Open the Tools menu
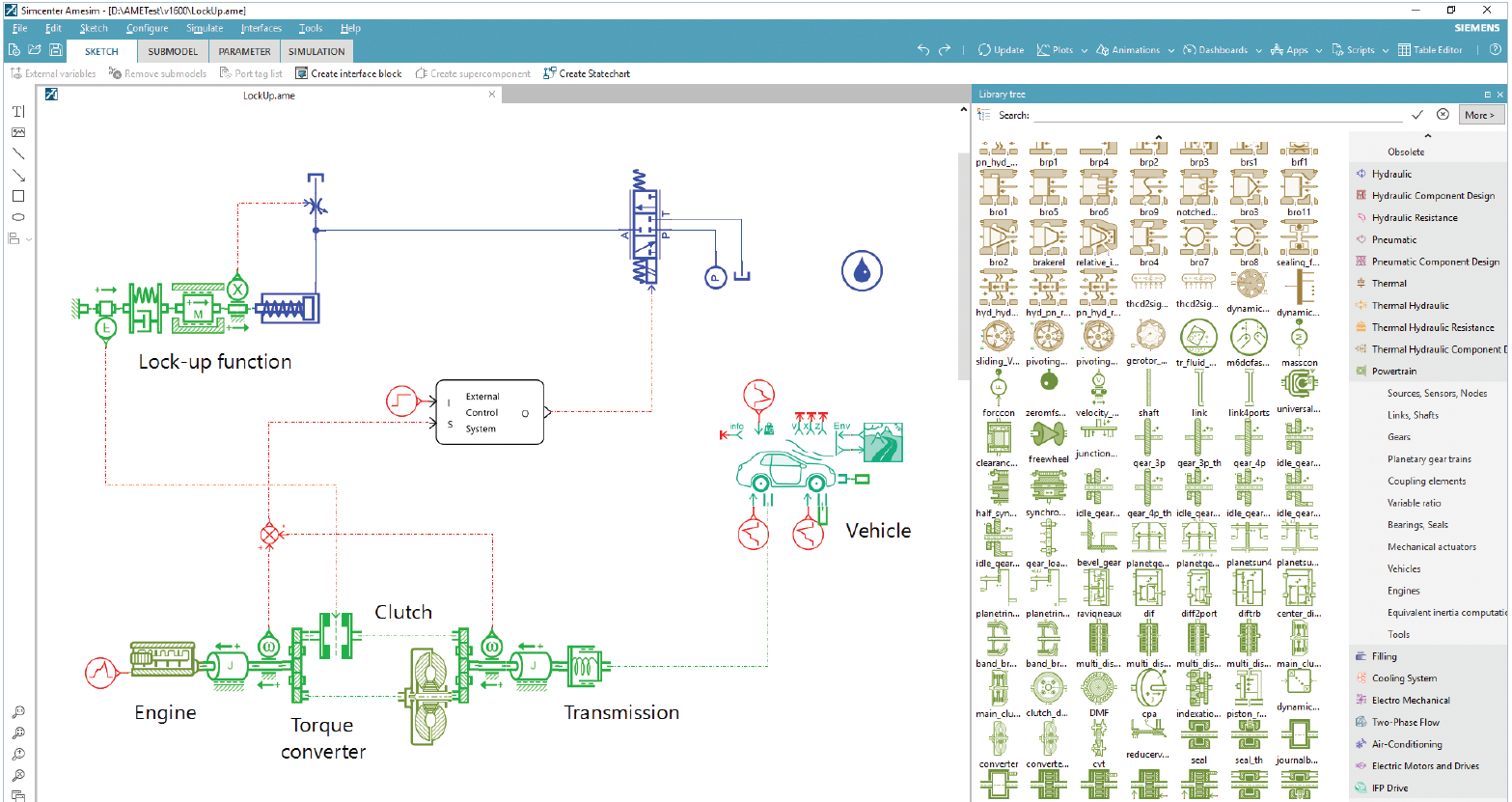 311,28
